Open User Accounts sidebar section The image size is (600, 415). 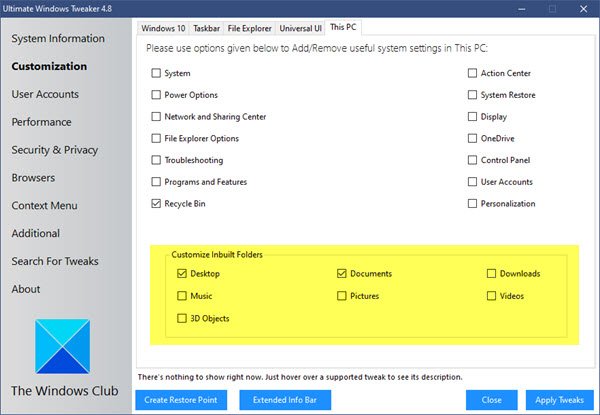[x=45, y=94]
